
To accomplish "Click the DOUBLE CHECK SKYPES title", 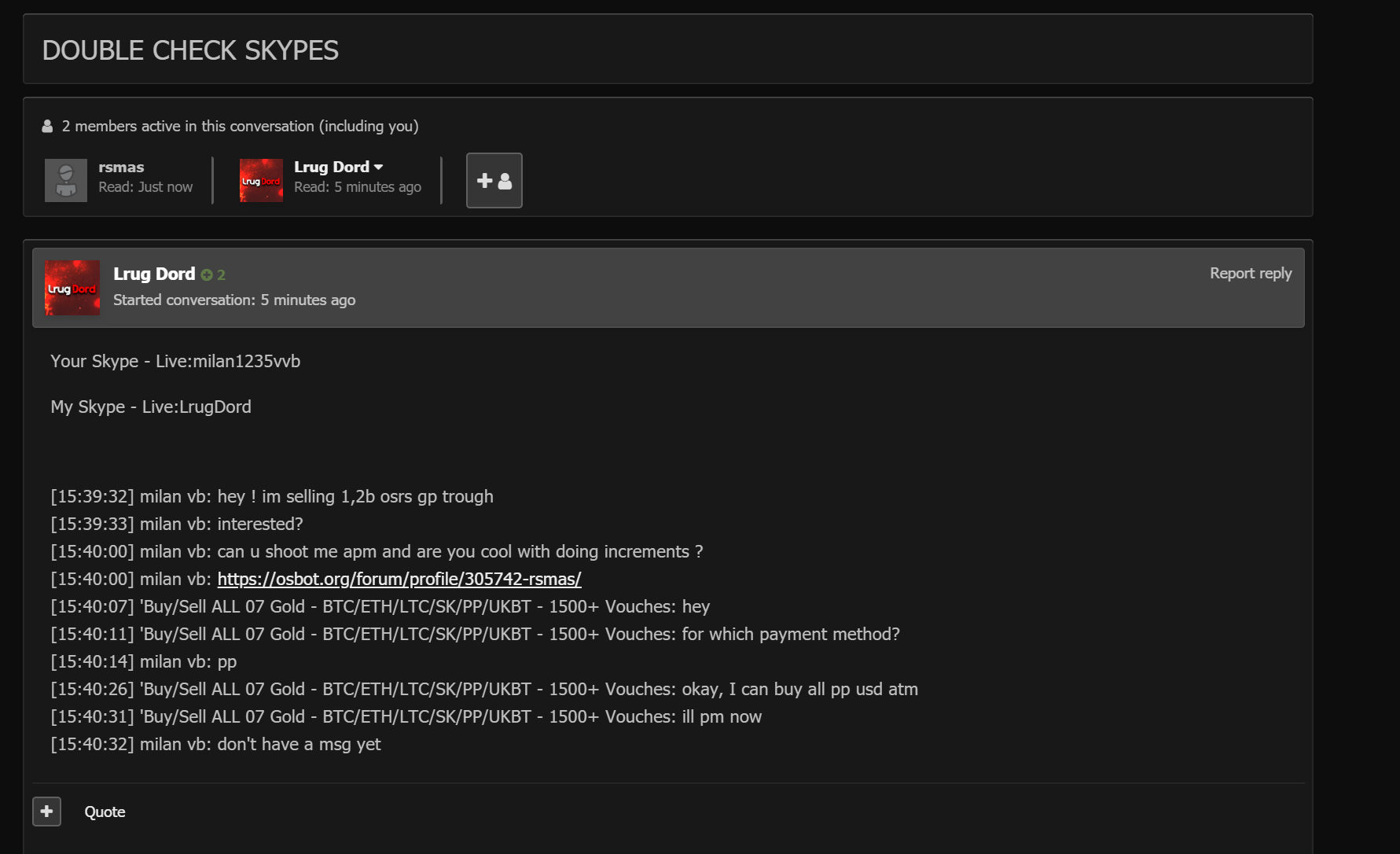I will coord(190,50).
